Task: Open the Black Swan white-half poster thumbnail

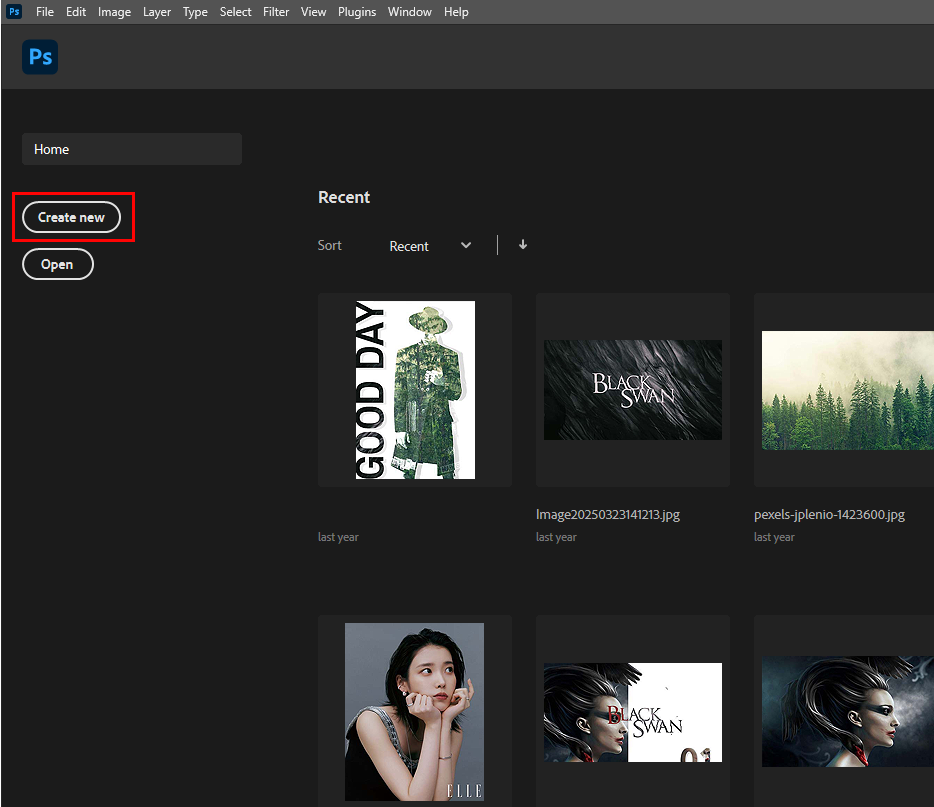Action: click(x=633, y=711)
